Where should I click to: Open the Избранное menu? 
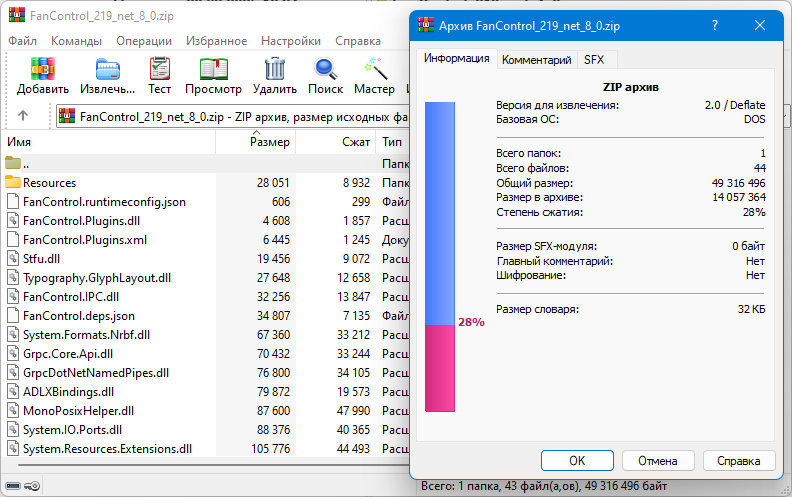pyautogui.click(x=217, y=41)
